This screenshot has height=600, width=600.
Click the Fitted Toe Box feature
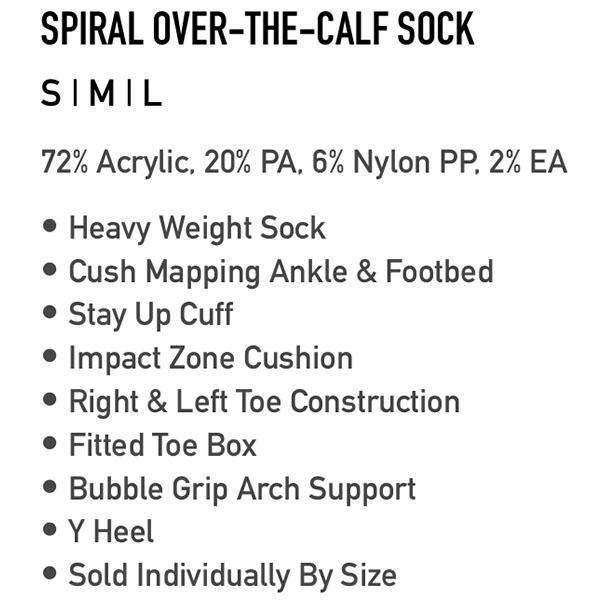point(162,445)
